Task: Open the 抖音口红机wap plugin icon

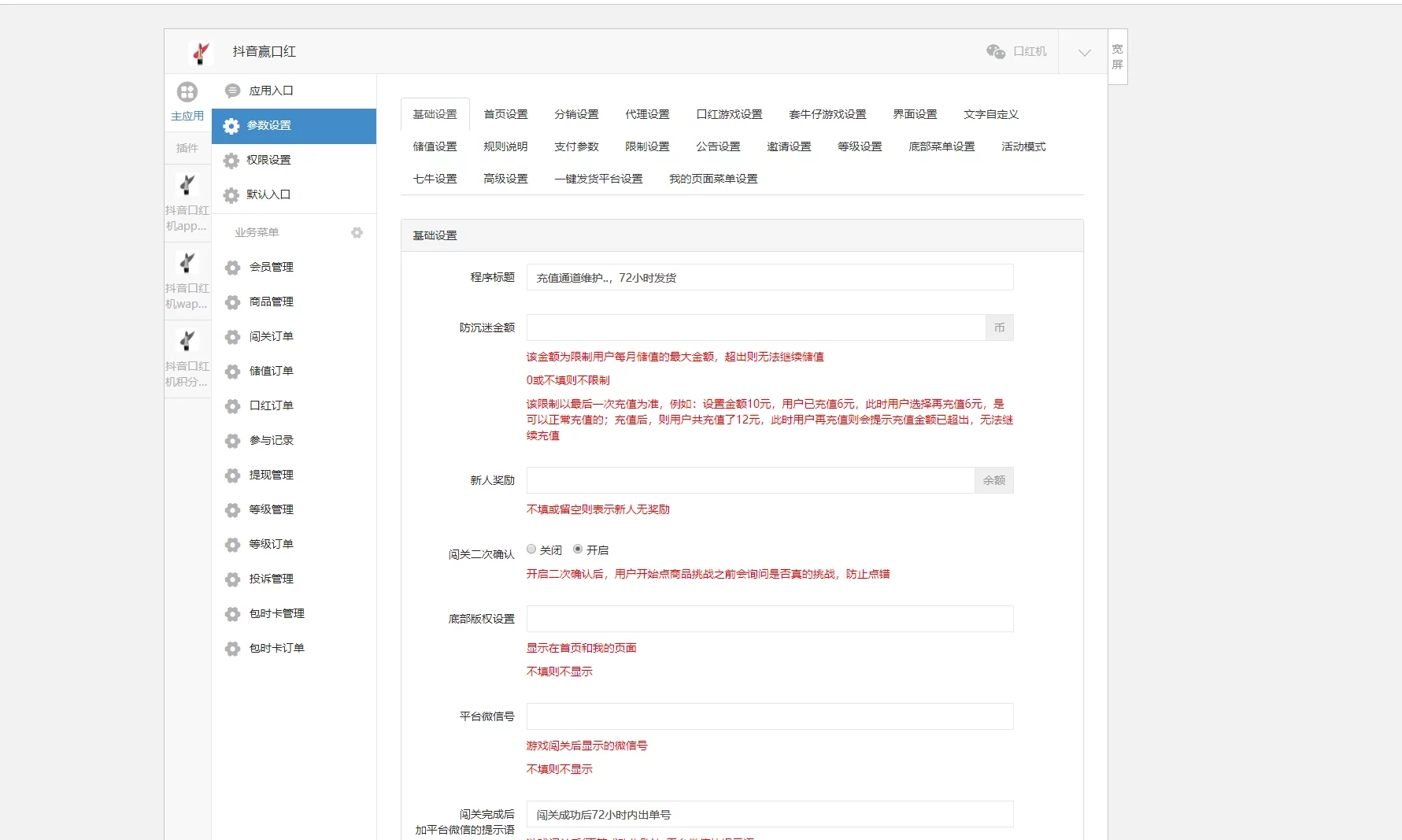Action: (187, 264)
